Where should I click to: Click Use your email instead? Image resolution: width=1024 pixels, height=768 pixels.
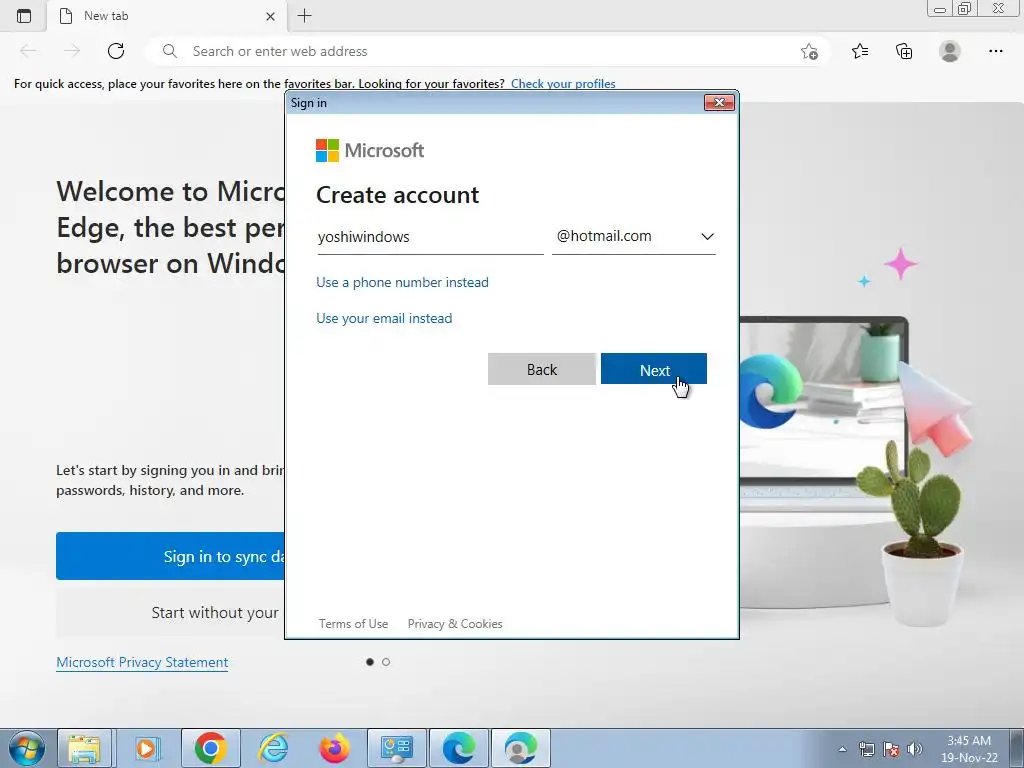(x=384, y=318)
